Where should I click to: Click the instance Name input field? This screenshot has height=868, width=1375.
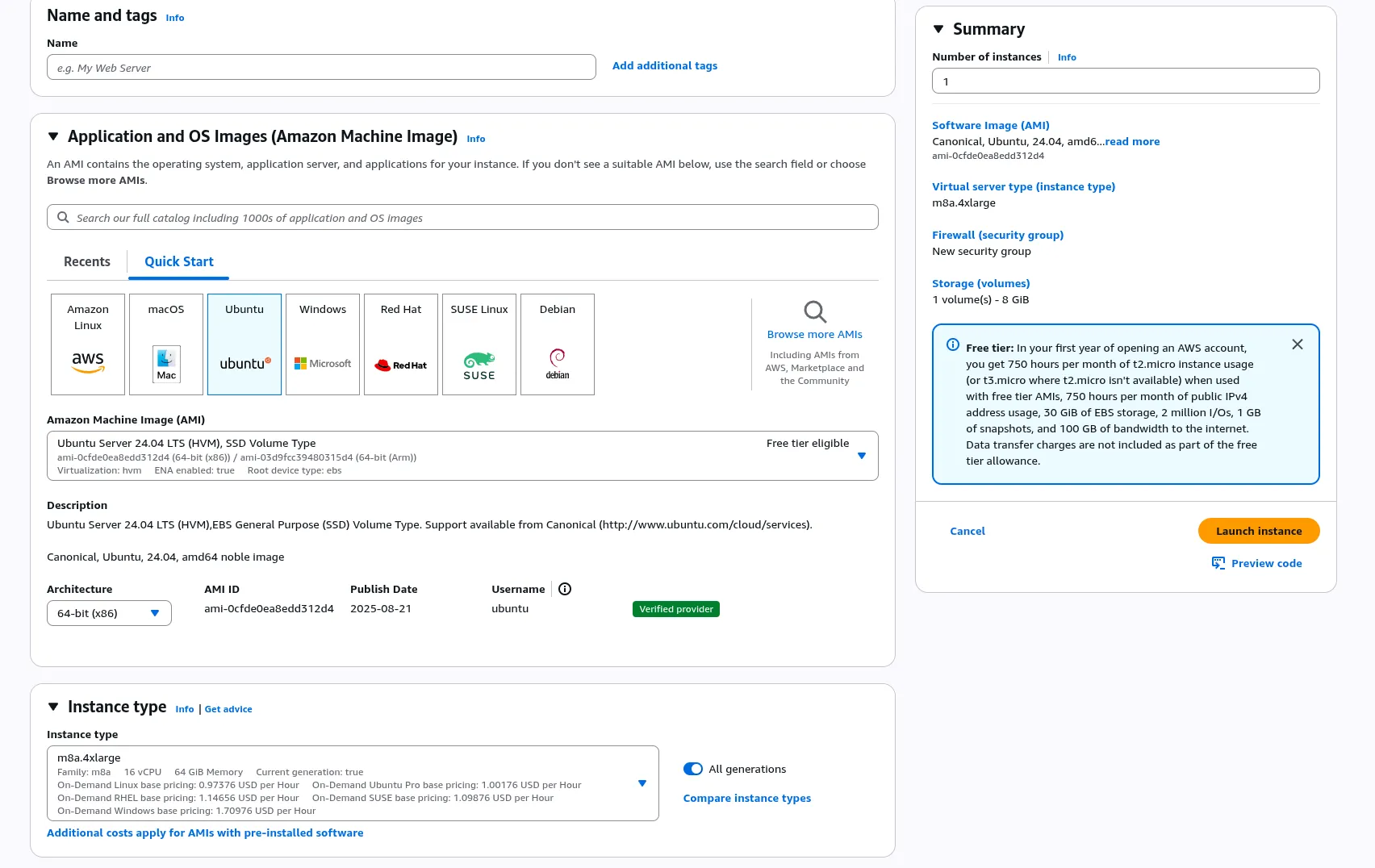pos(321,68)
